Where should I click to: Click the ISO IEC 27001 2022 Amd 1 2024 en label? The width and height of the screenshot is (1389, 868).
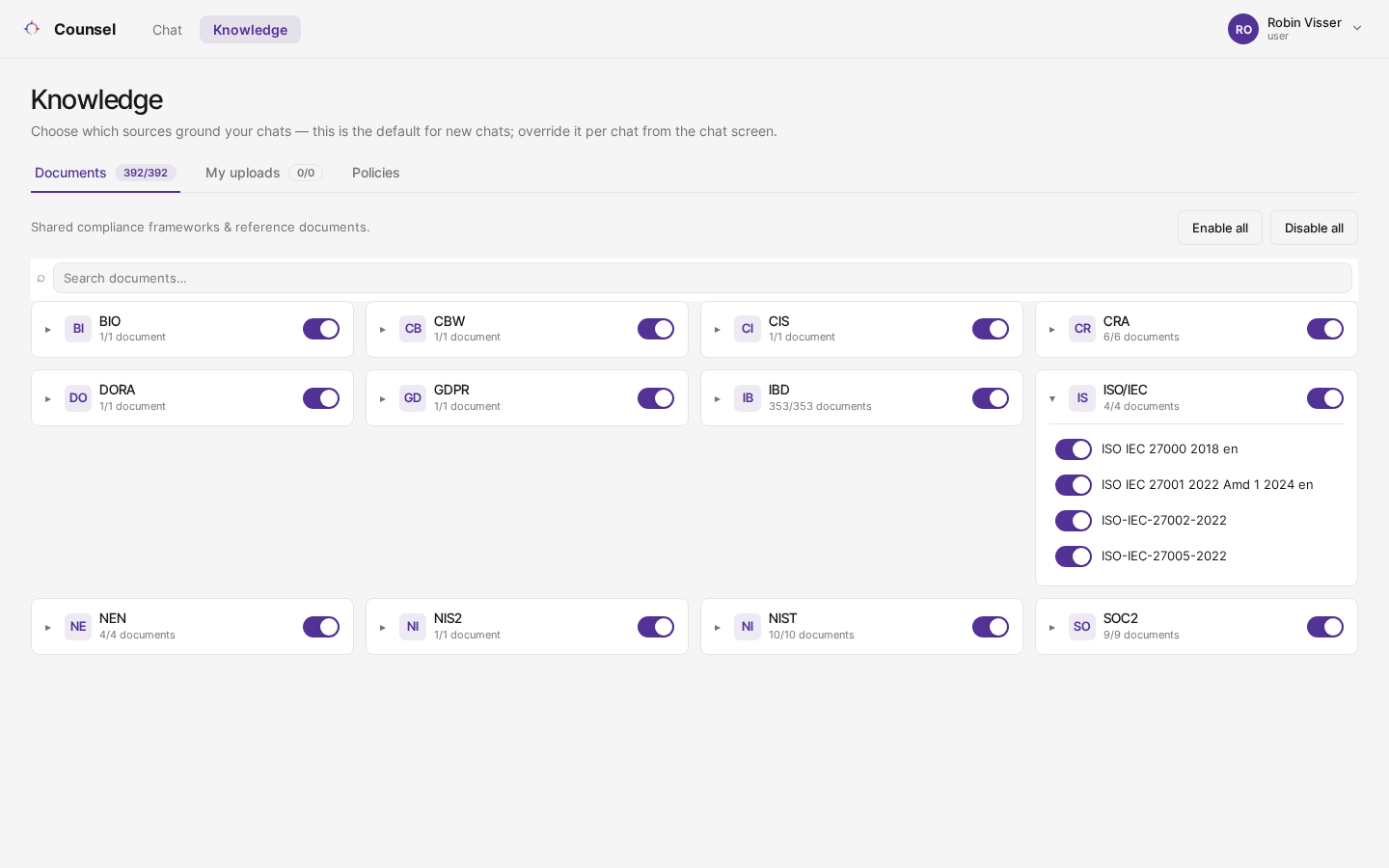[1208, 485]
